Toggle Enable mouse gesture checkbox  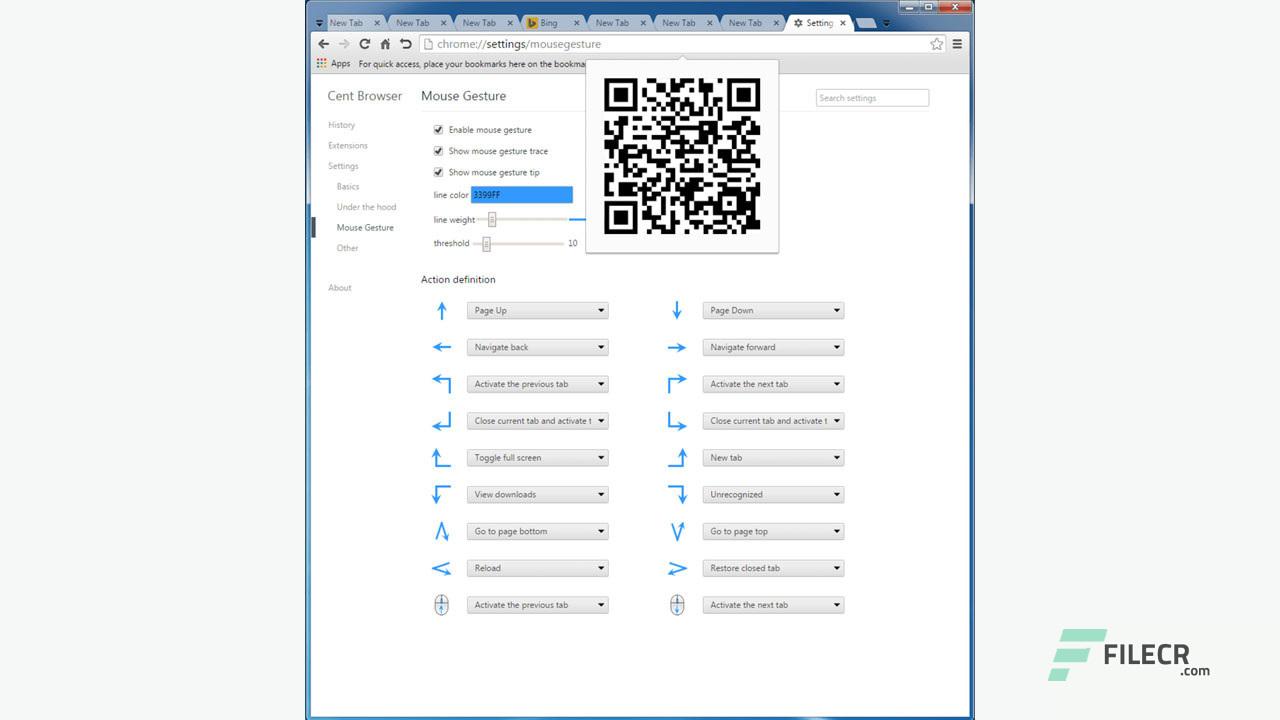point(438,130)
